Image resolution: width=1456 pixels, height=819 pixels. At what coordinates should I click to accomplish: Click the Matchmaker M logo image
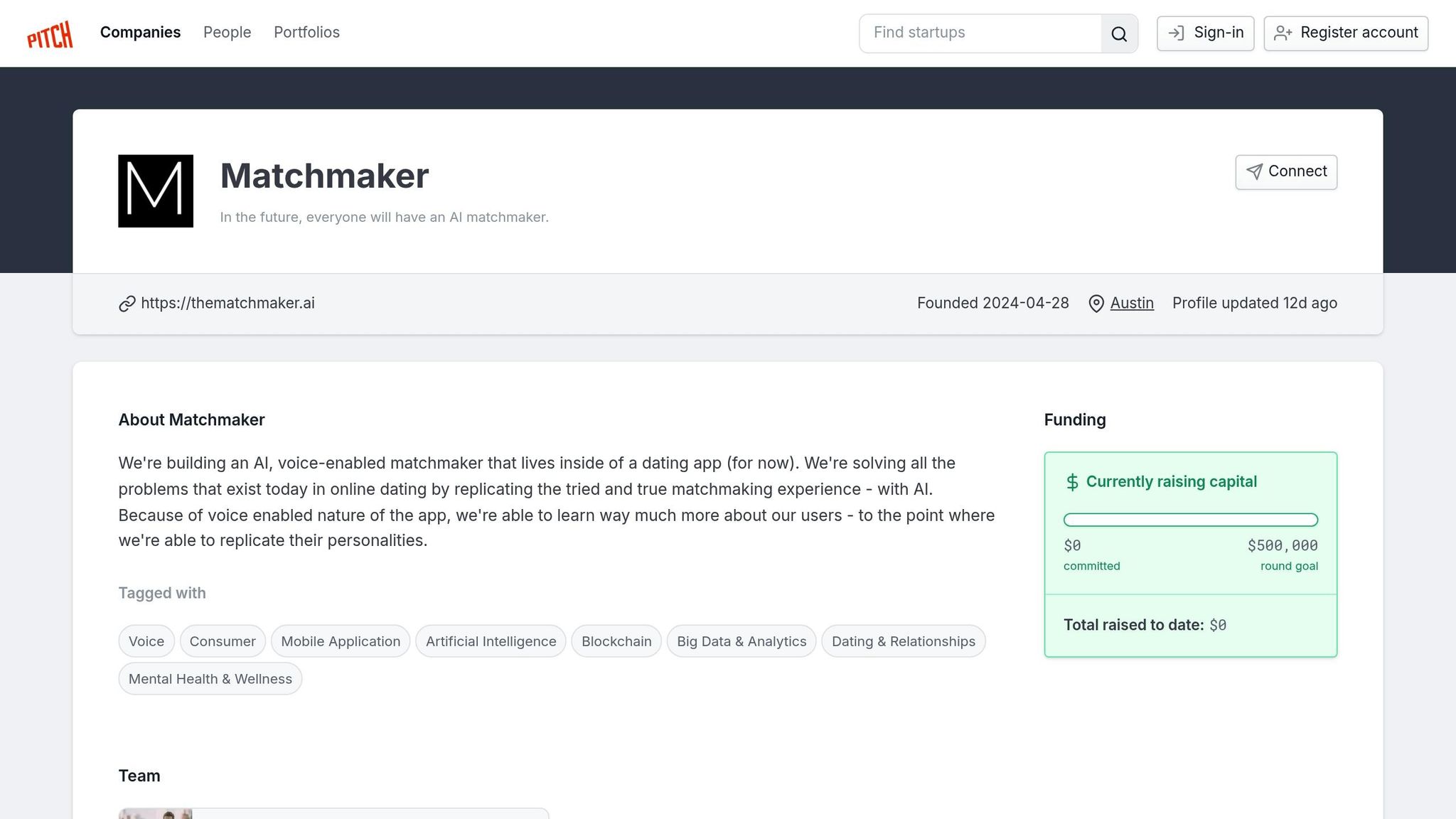pos(156,191)
